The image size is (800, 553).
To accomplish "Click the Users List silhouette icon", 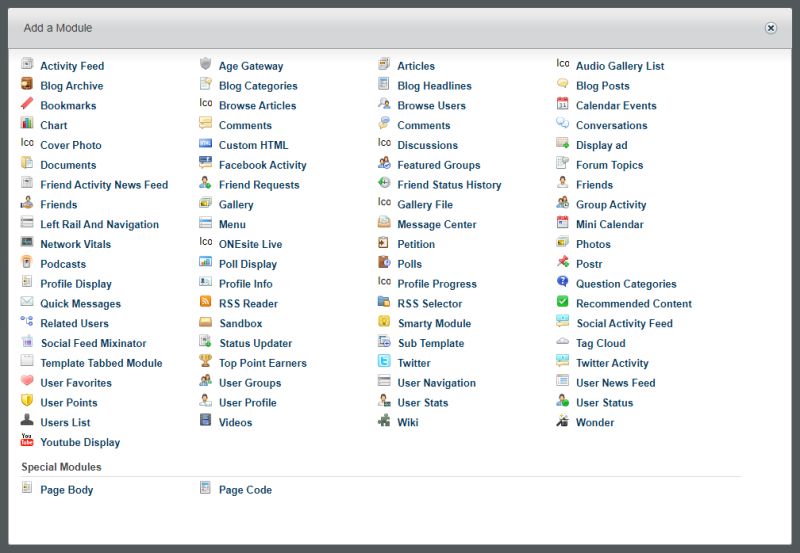I will click(x=27, y=420).
